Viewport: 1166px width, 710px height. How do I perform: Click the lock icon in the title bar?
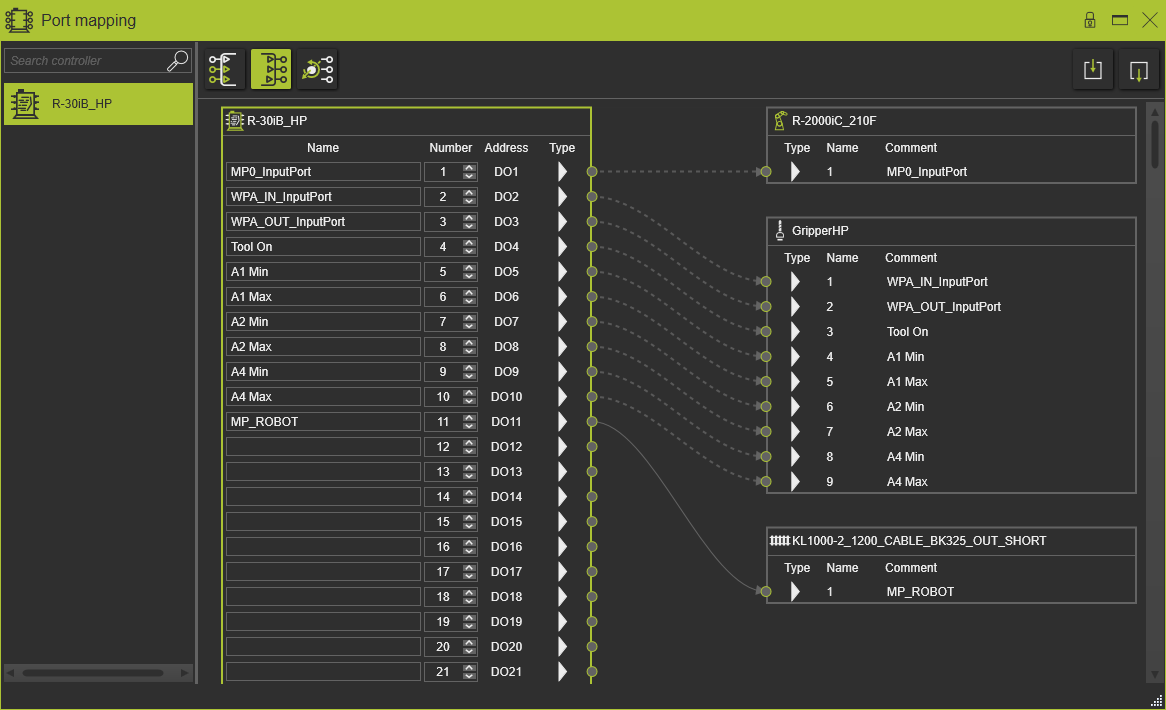[x=1089, y=20]
